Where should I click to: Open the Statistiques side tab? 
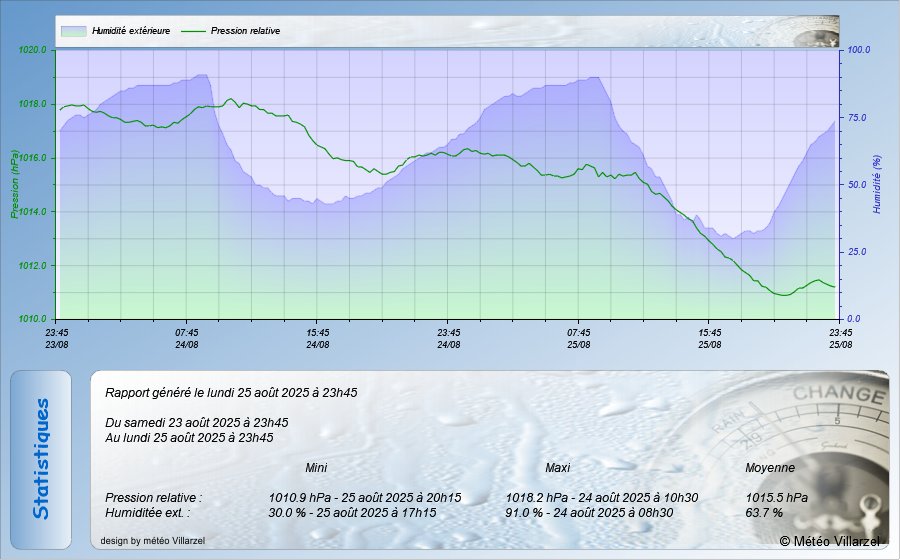(41, 459)
